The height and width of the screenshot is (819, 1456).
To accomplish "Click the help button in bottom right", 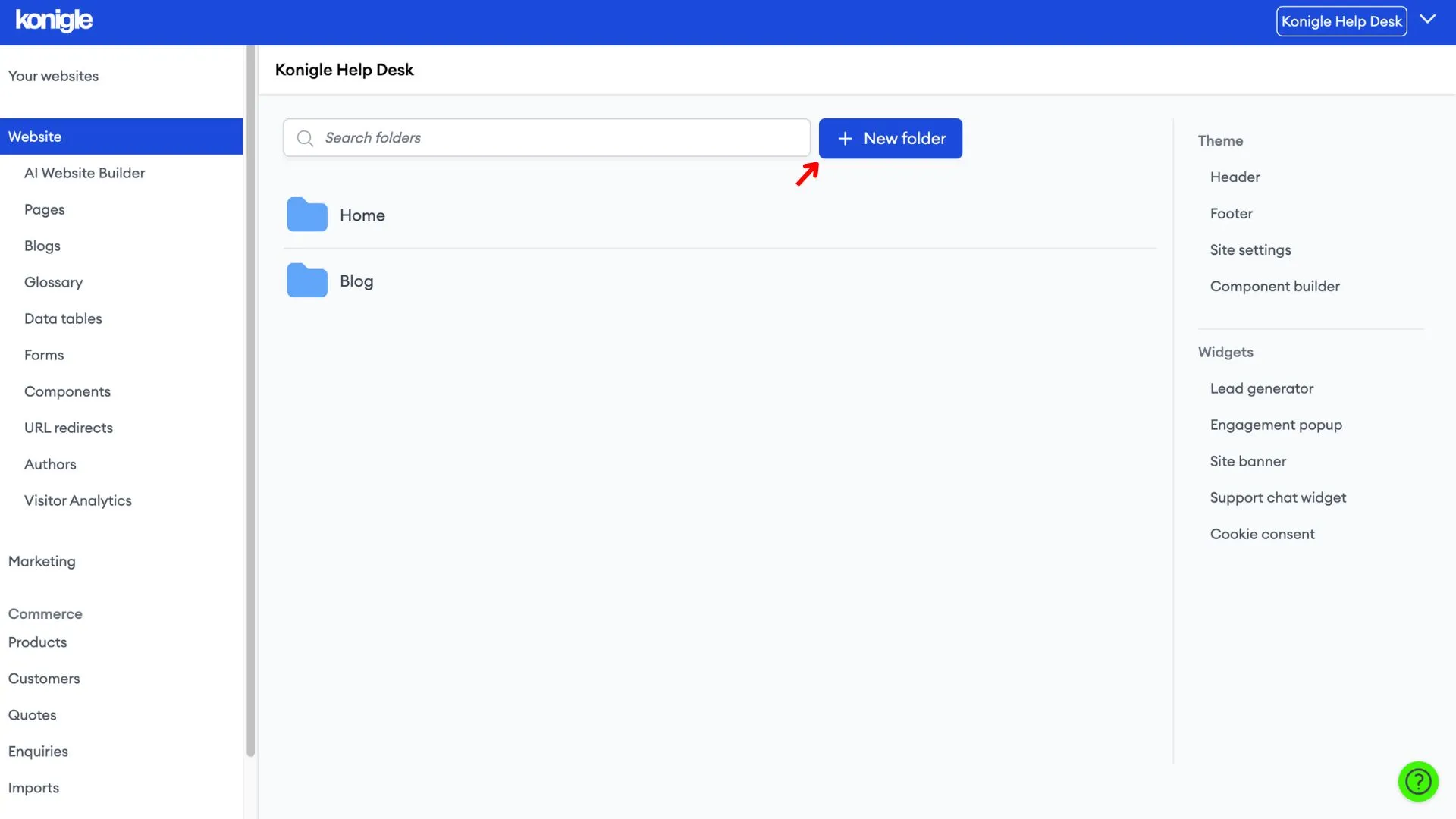I will (1419, 781).
